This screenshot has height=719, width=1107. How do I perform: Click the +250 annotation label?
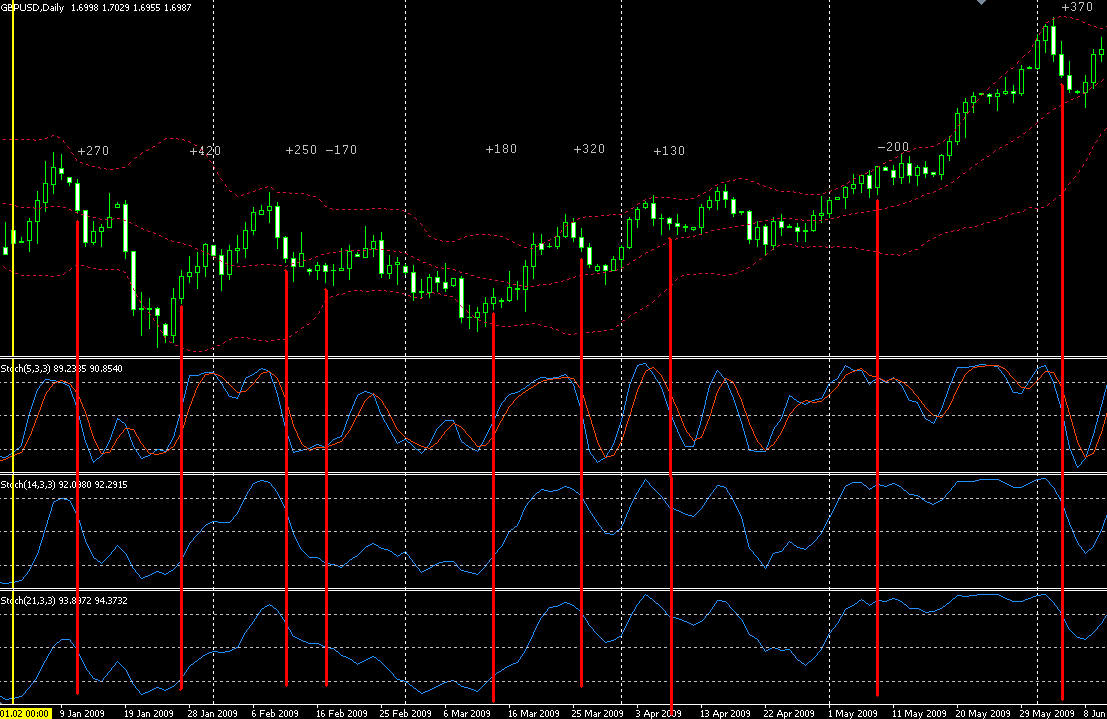301,150
